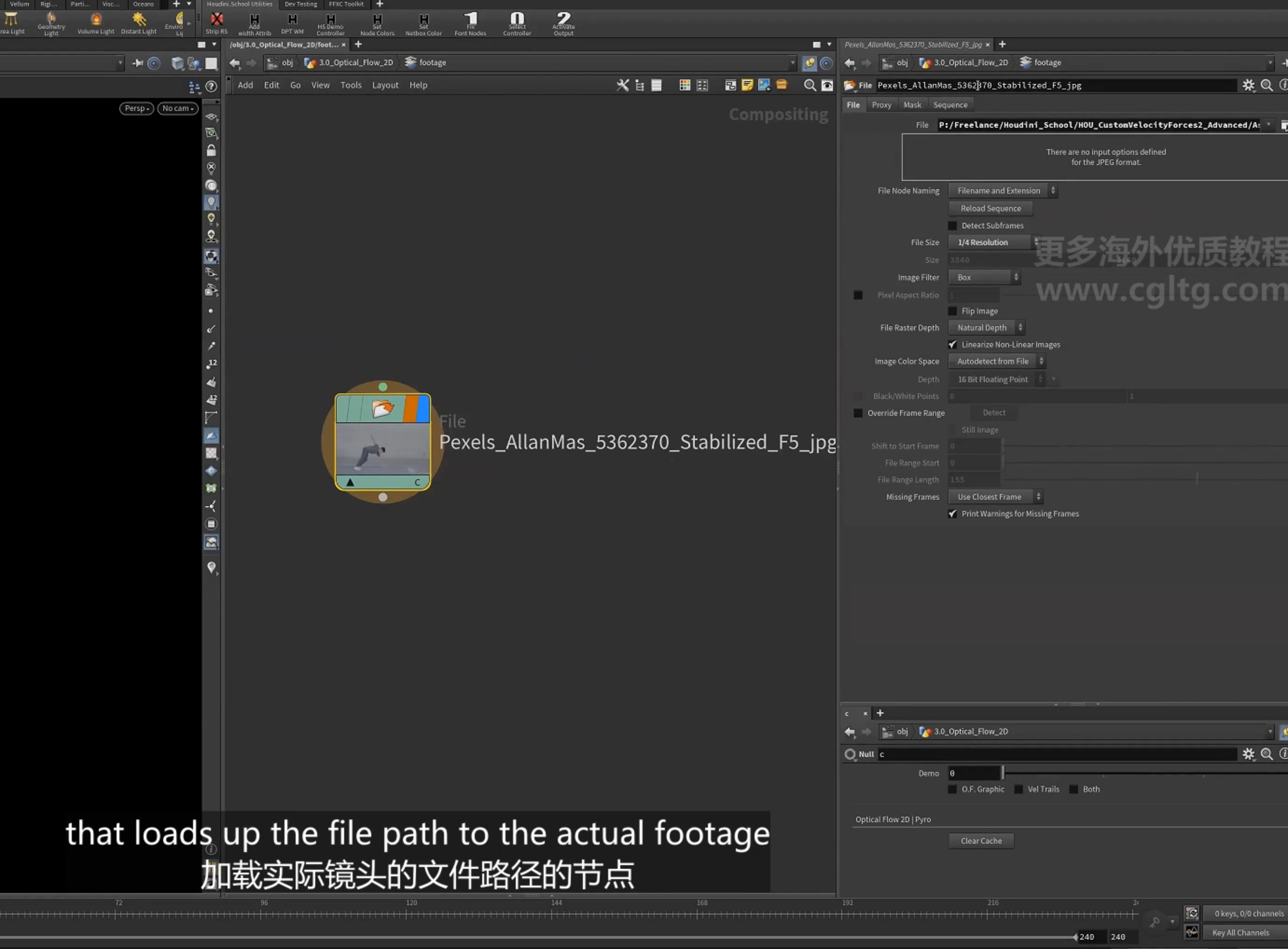This screenshot has height=949, width=1288.
Task: Open the Persp viewport dropdown
Action: point(137,109)
